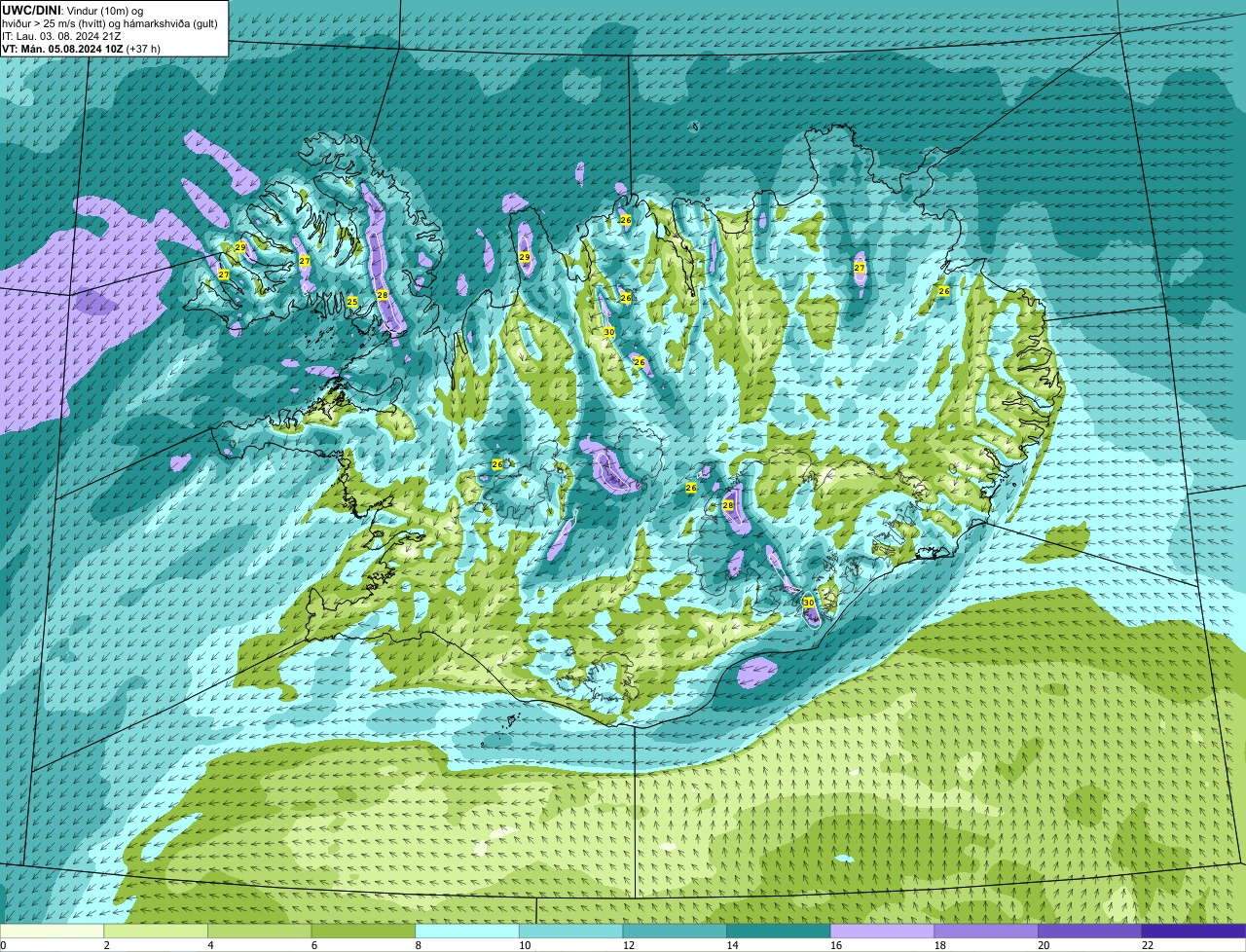1246x952 pixels.
Task: Click the legend scale label '0'
Action: (x=4, y=945)
